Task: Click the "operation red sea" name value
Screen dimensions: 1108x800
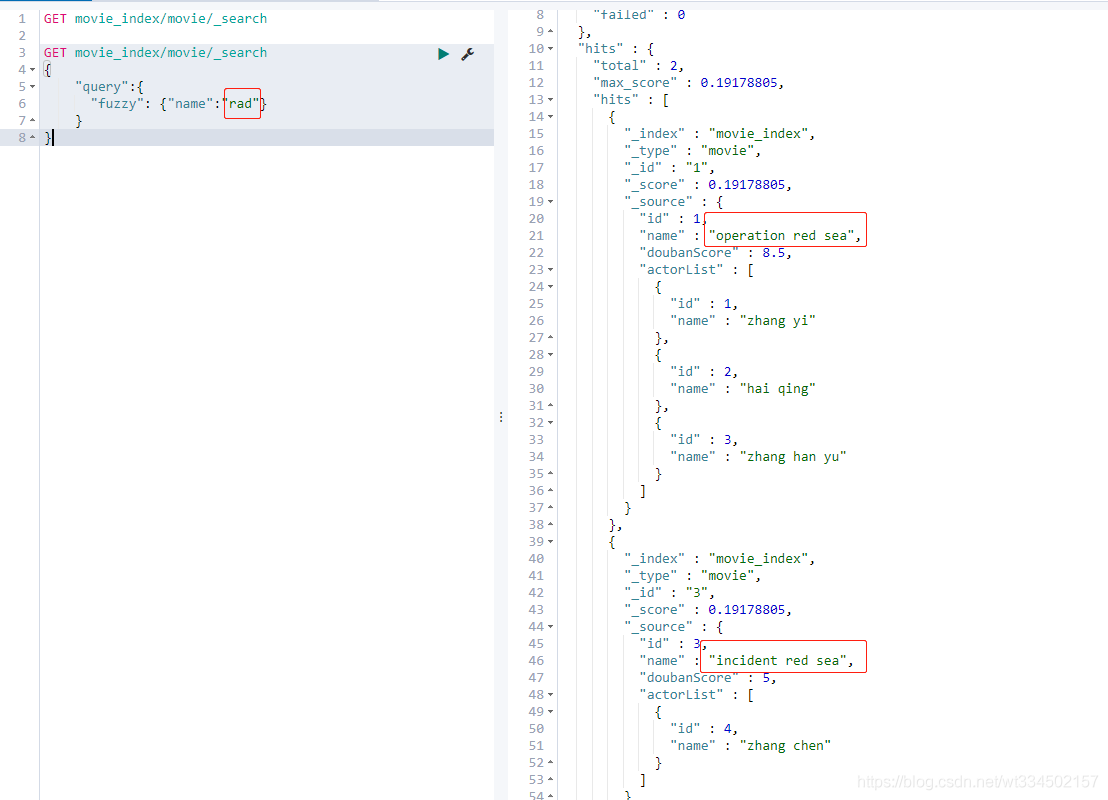Action: 781,236
